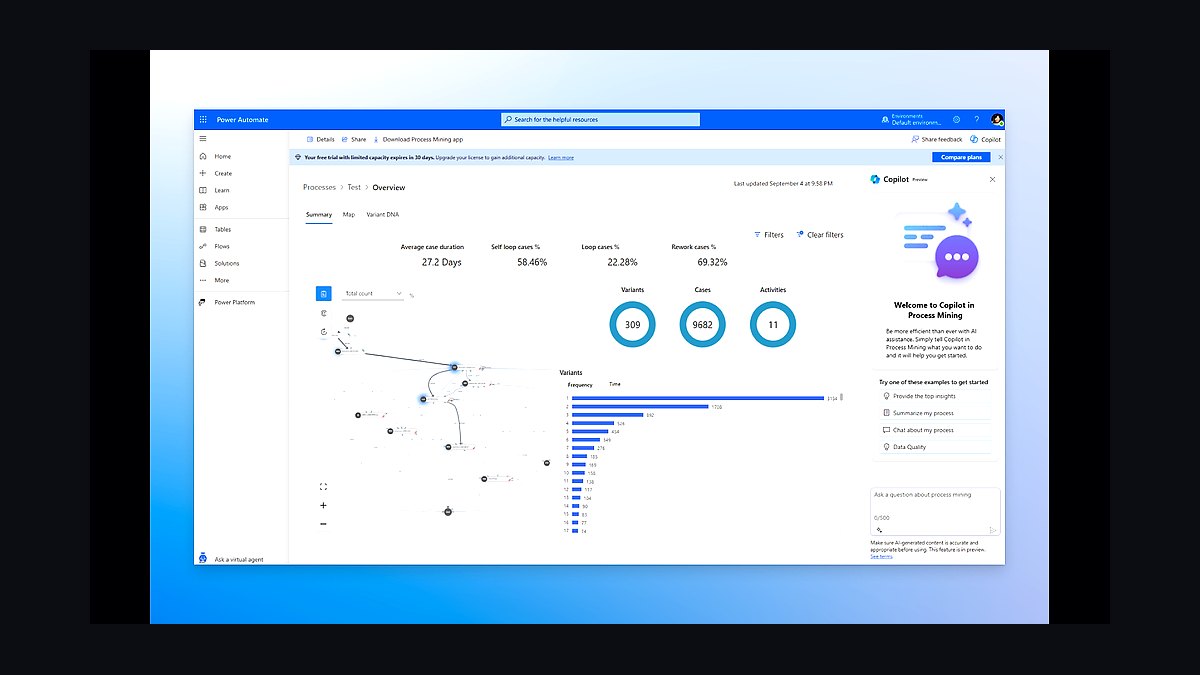Open the See terms link
The height and width of the screenshot is (675, 1200).
tap(881, 556)
